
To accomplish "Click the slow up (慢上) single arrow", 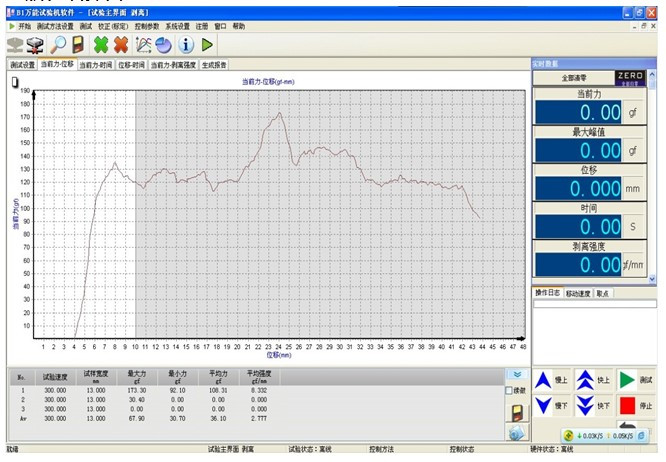I will (x=543, y=380).
